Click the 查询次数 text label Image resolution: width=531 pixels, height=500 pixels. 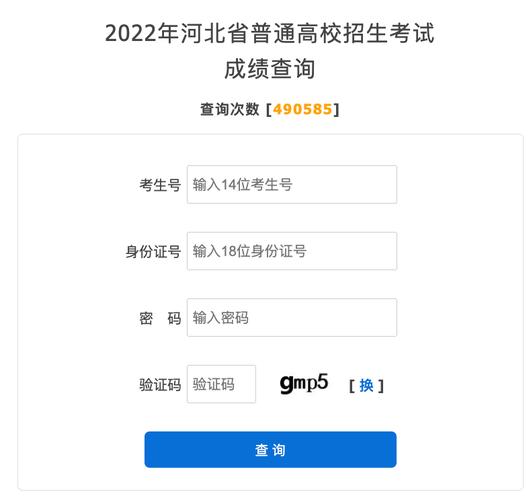tap(230, 109)
